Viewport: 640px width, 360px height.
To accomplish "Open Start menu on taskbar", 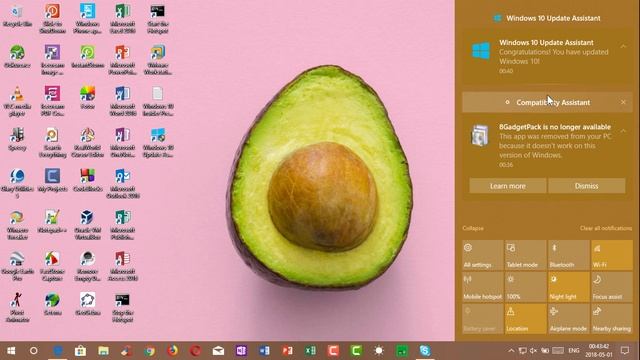I will click(11, 351).
